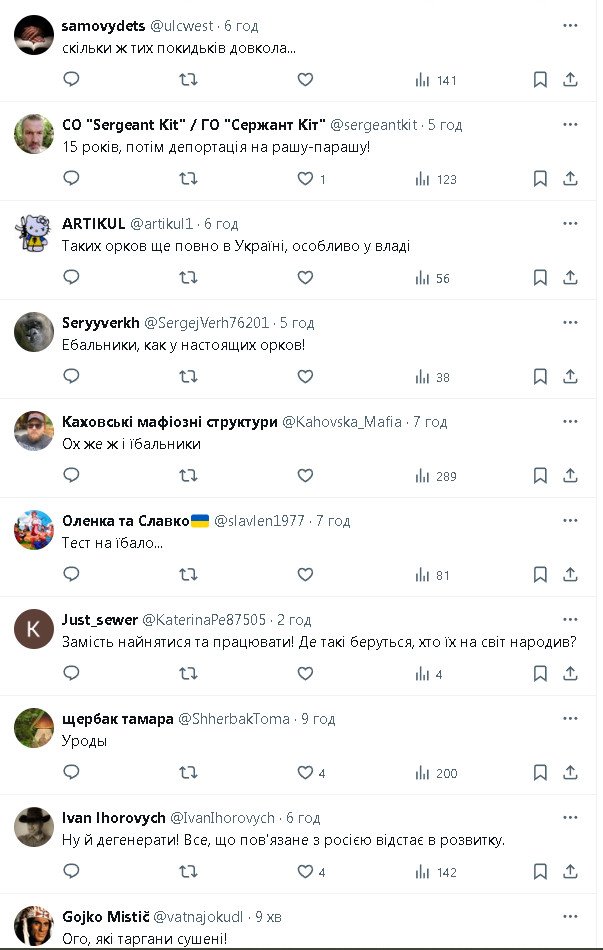This screenshot has width=603, height=950.
Task: Click Just_sewer's K avatar
Action: (33, 629)
